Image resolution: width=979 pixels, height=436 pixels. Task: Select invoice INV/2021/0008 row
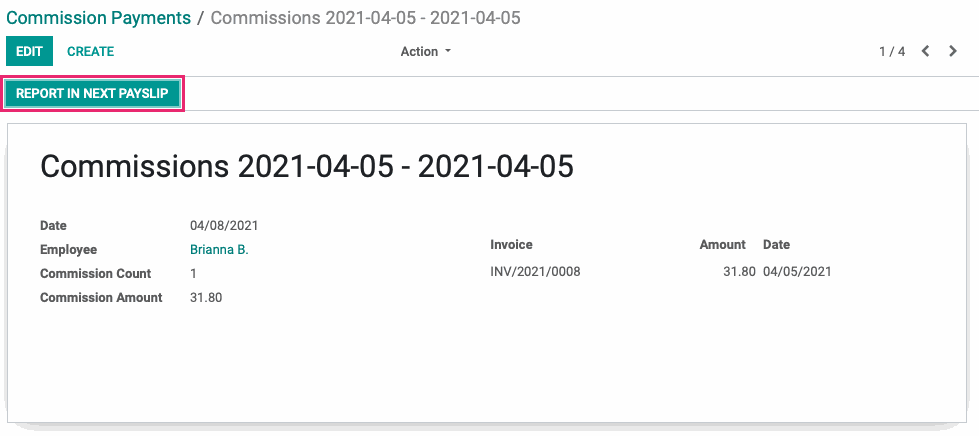(661, 272)
